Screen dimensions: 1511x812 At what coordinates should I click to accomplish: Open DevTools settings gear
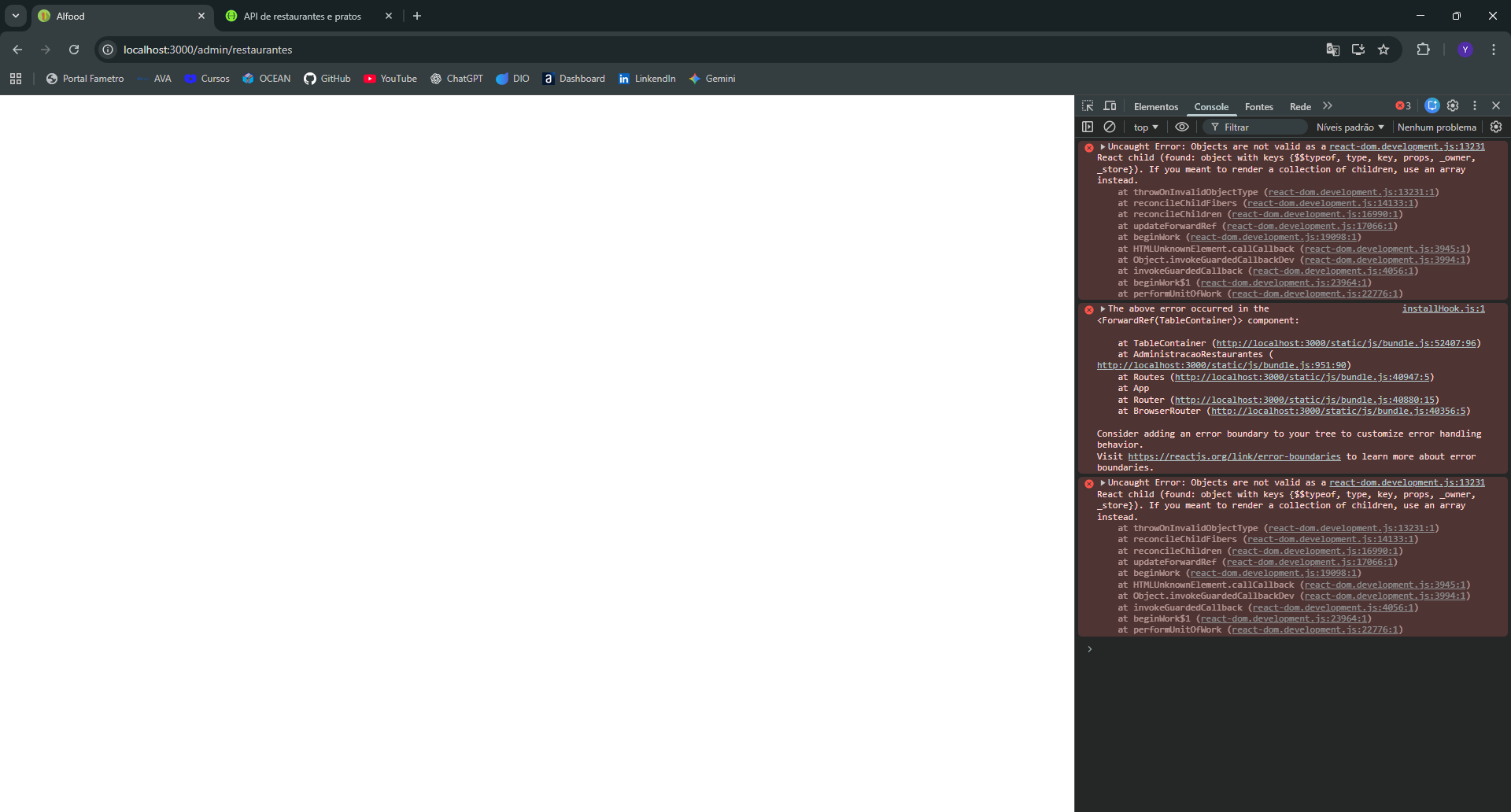tap(1454, 105)
